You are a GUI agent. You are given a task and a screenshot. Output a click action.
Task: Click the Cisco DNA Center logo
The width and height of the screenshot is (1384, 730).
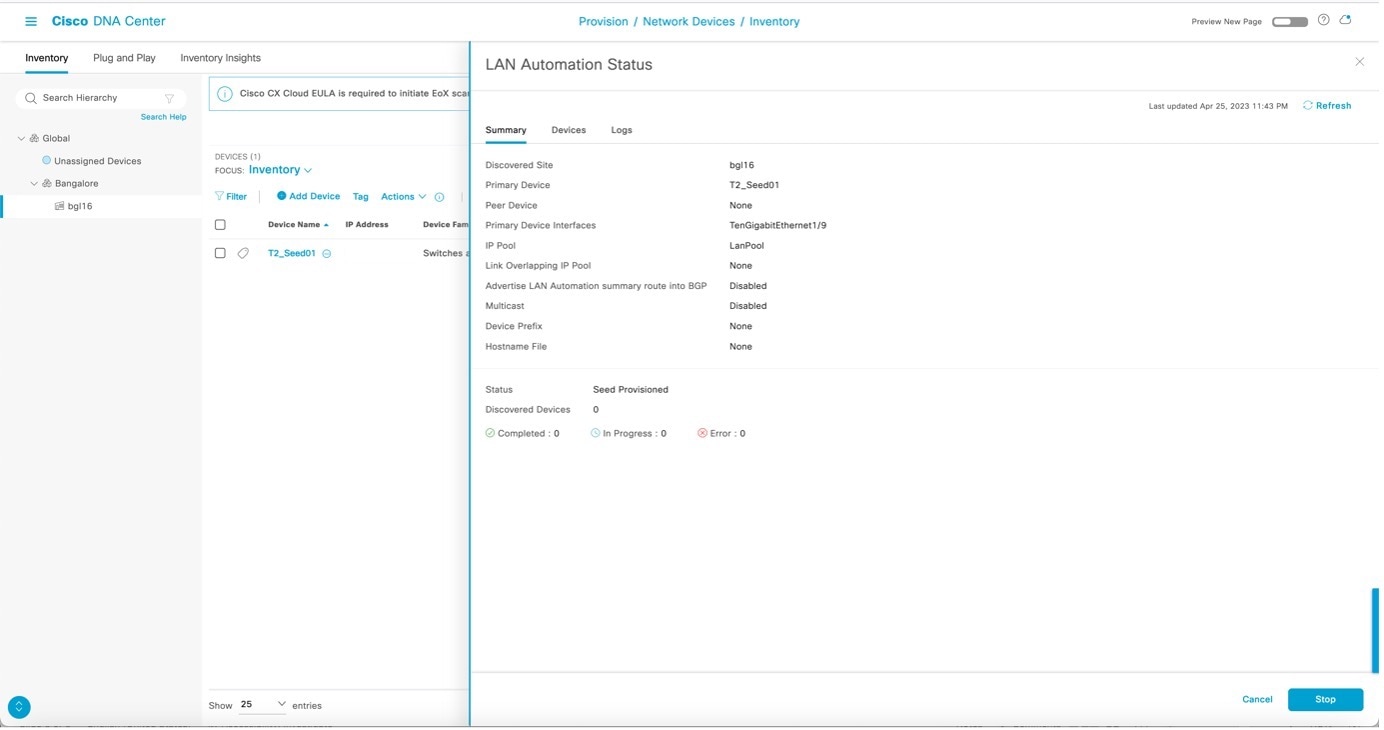point(109,21)
